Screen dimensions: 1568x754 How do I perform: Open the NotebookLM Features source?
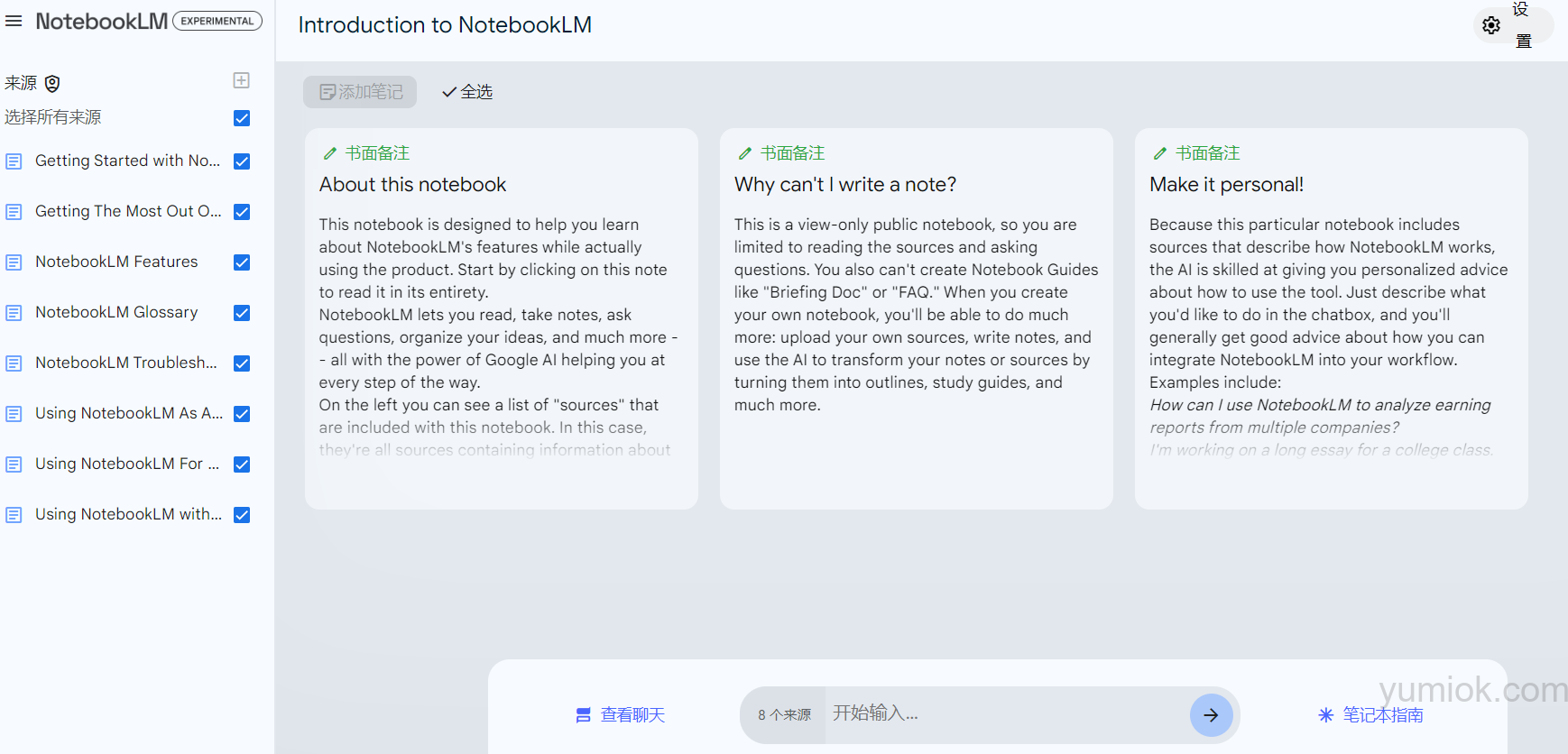[x=116, y=262]
